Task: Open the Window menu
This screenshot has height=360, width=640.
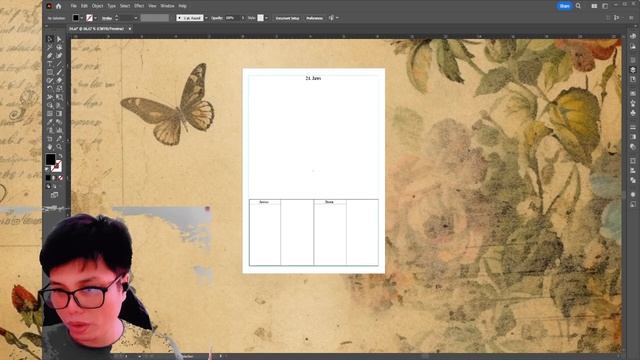Action: 167,6
